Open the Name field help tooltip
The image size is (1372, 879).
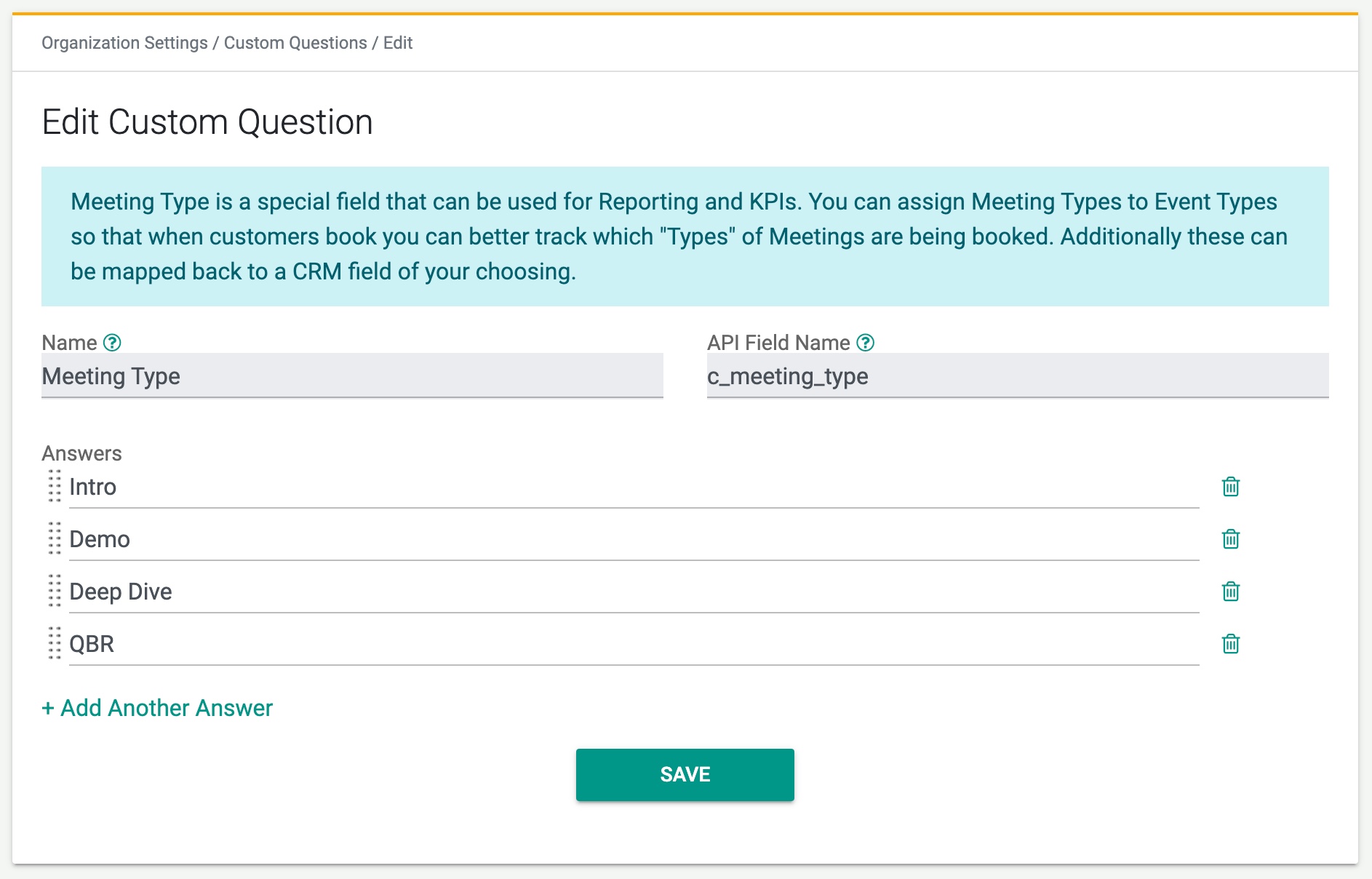pyautogui.click(x=111, y=342)
